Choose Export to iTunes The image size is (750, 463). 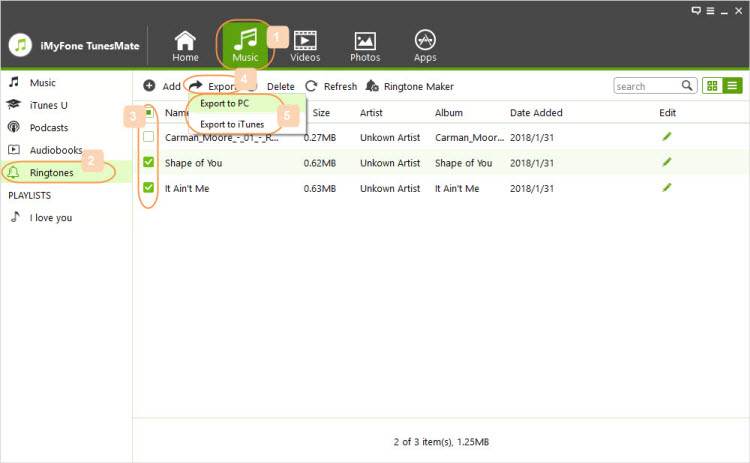coord(247,124)
